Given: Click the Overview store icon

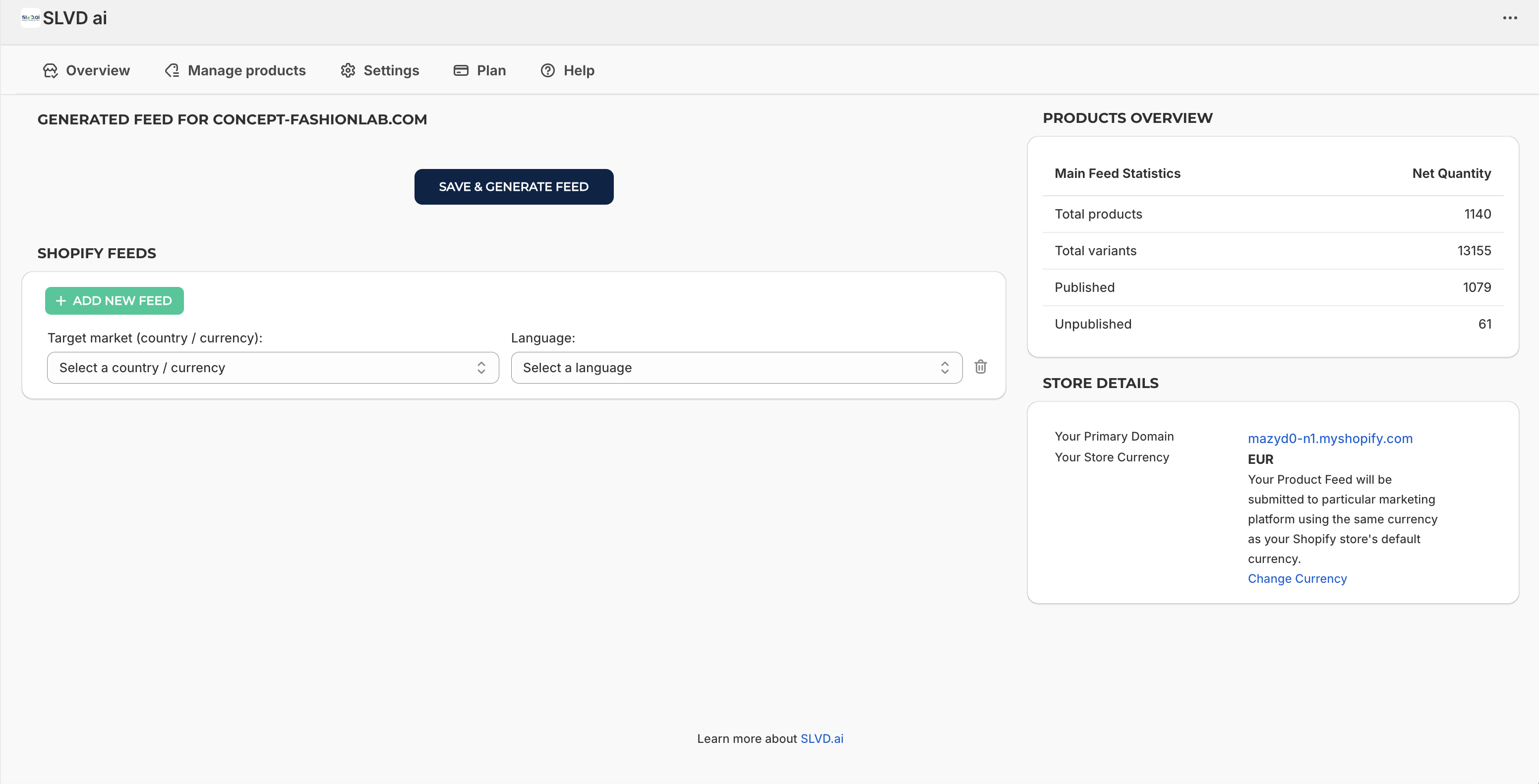Looking at the screenshot, I should [50, 70].
